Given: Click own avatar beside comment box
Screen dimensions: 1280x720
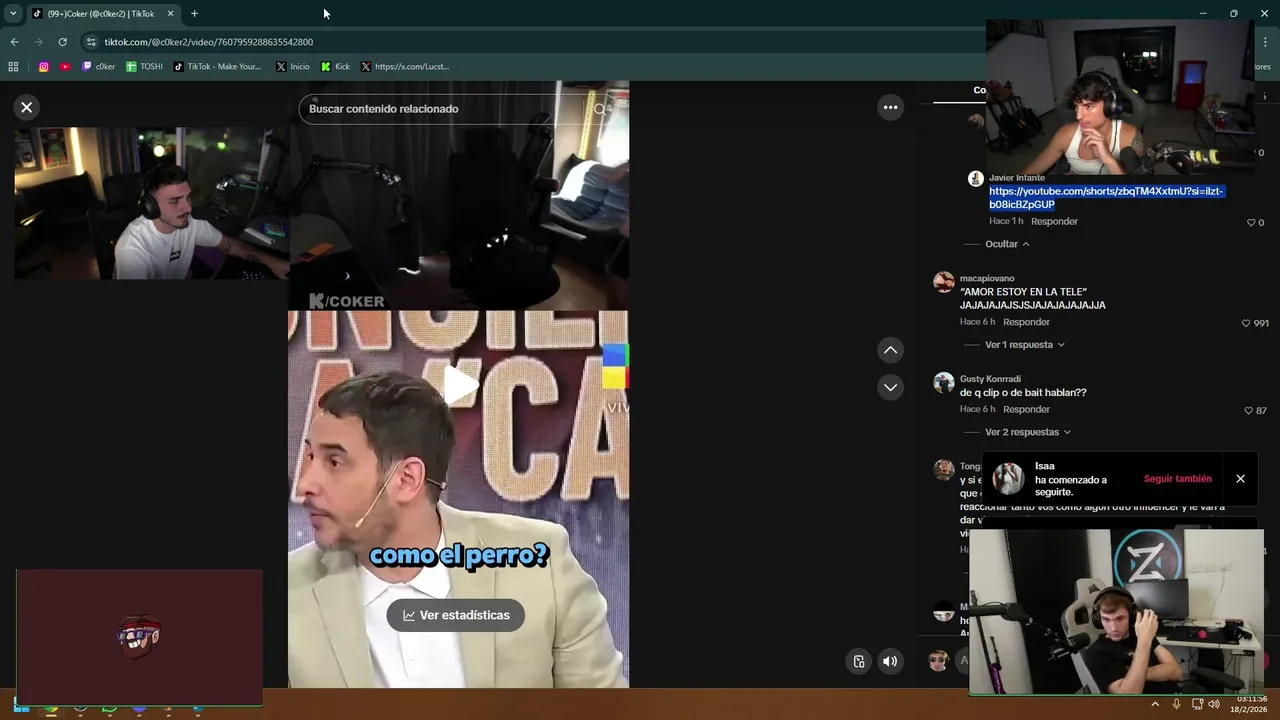Looking at the screenshot, I should (938, 660).
